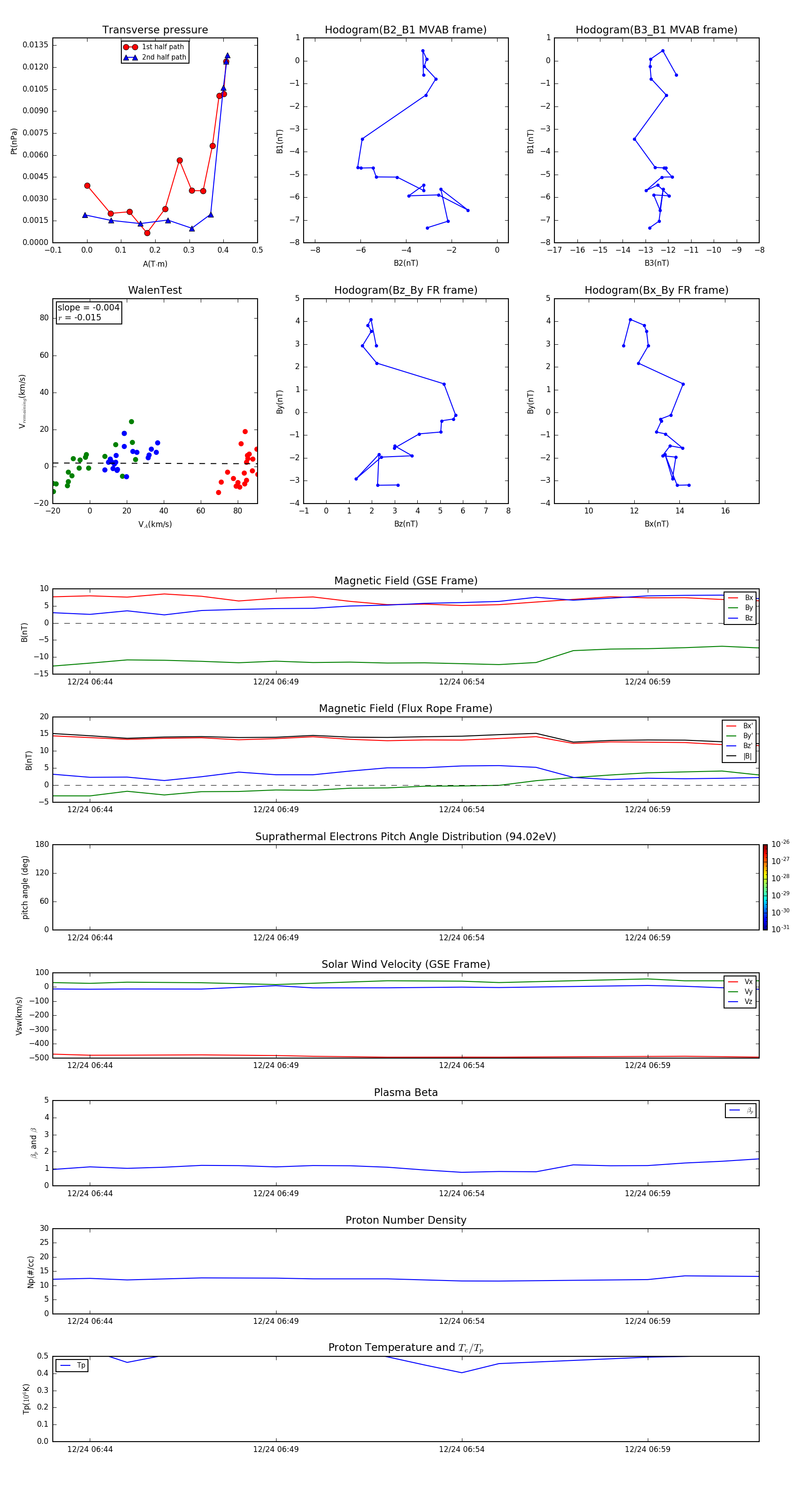812x1489 pixels.
Task: Click the 'Vy' legend entry in velocity plot
Action: point(740,991)
